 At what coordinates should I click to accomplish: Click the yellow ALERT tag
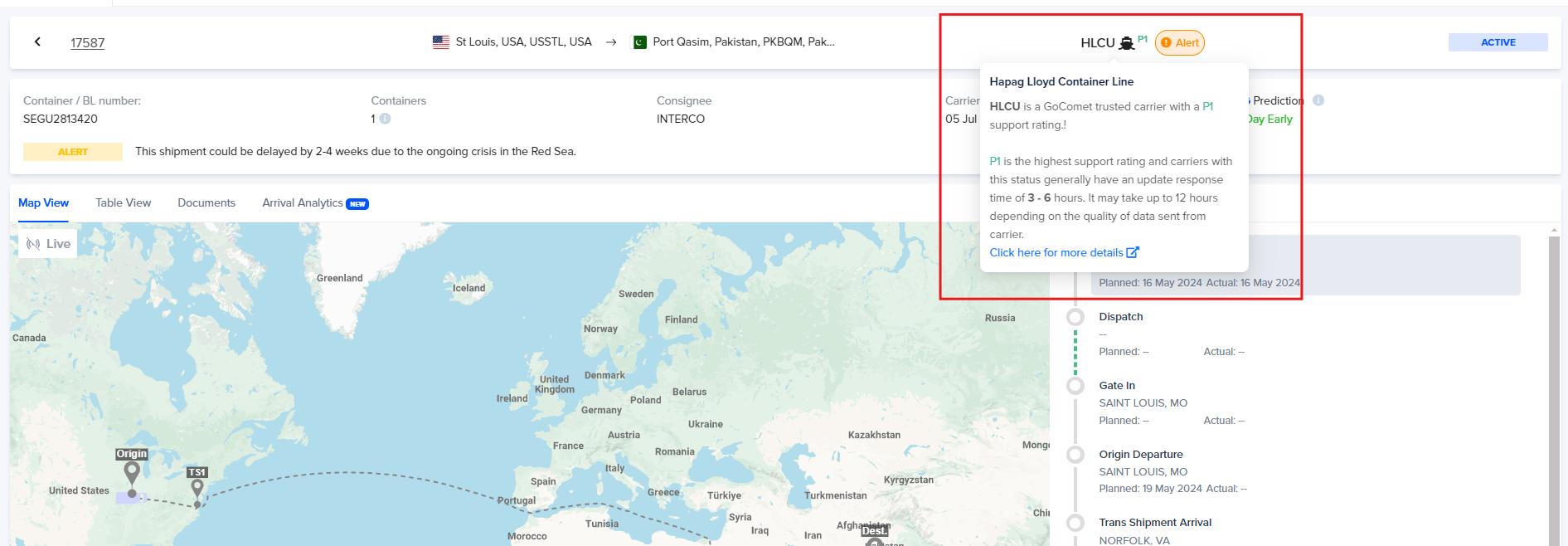click(73, 152)
